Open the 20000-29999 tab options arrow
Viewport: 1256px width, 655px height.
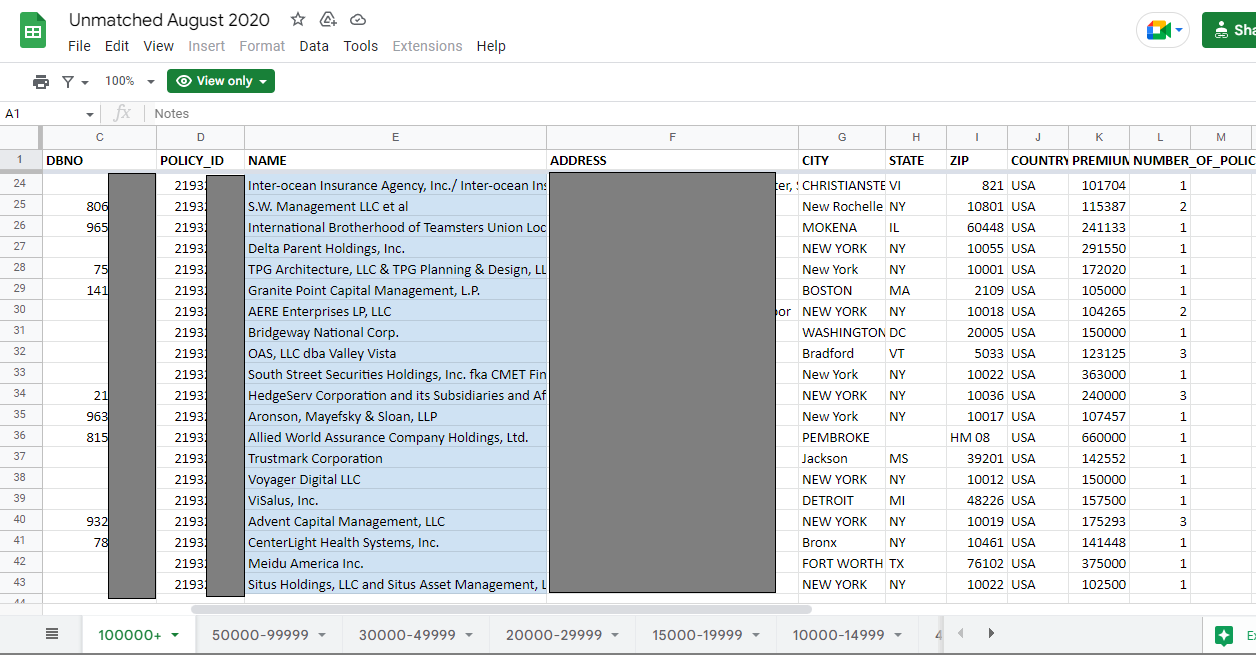[x=616, y=635]
